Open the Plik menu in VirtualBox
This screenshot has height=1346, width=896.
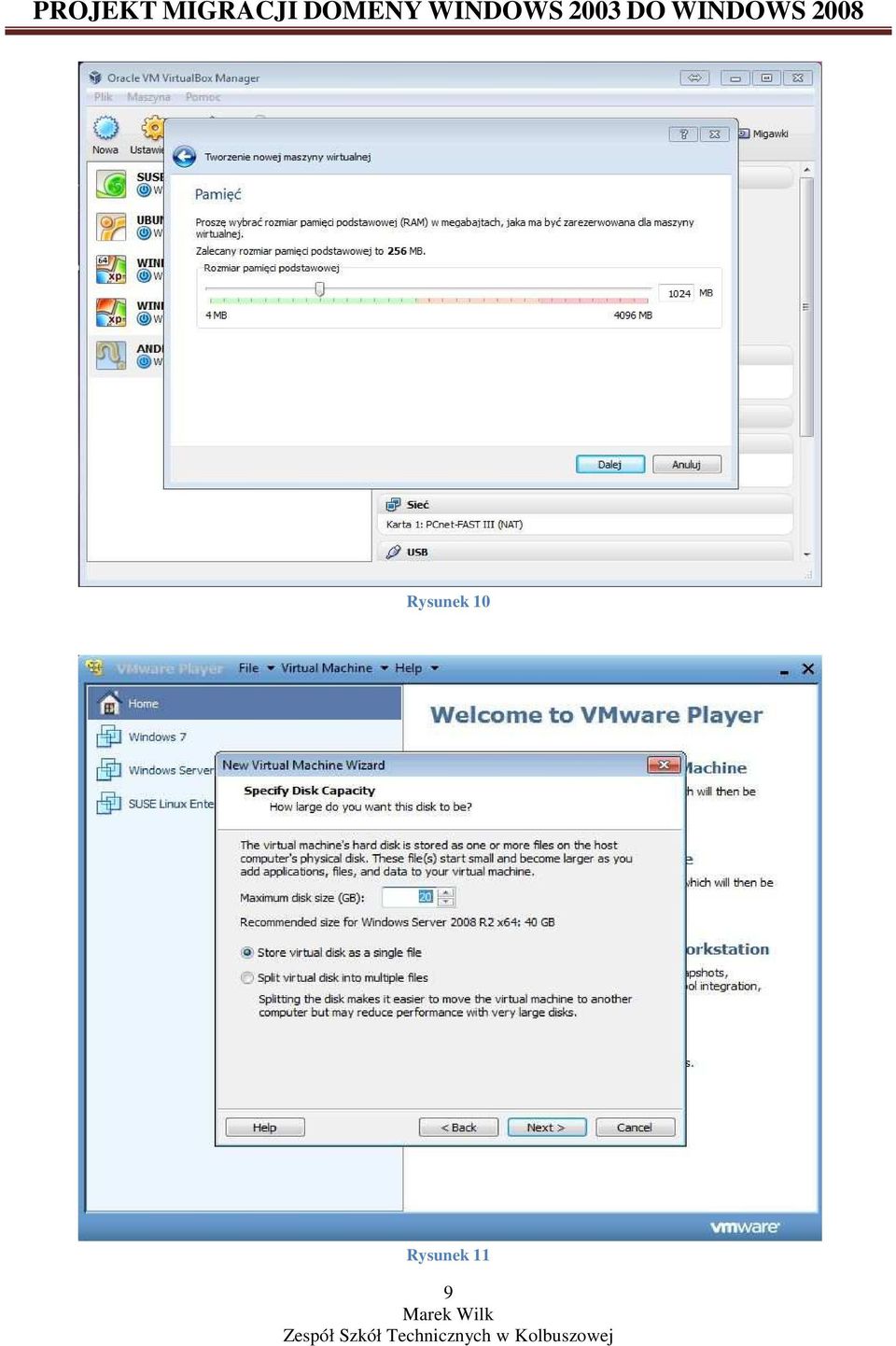(103, 97)
